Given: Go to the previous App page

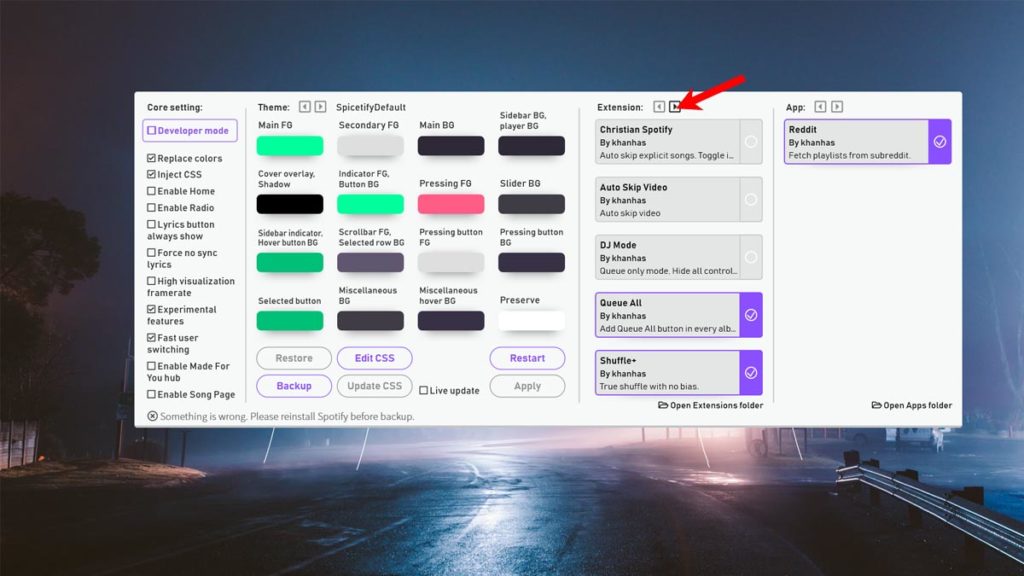Looking at the screenshot, I should pos(820,106).
